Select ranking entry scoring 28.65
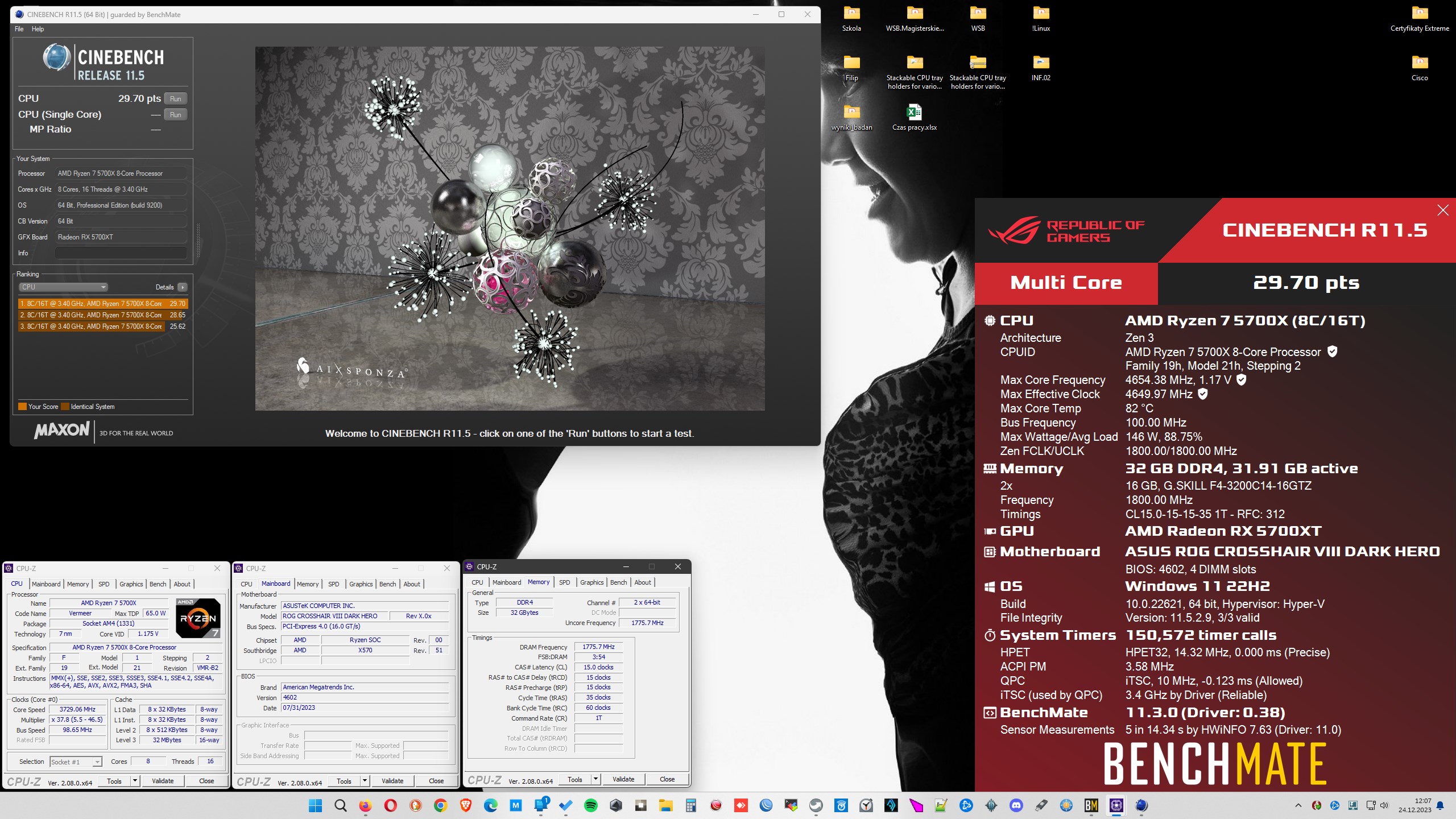The image size is (1456, 819). (103, 315)
